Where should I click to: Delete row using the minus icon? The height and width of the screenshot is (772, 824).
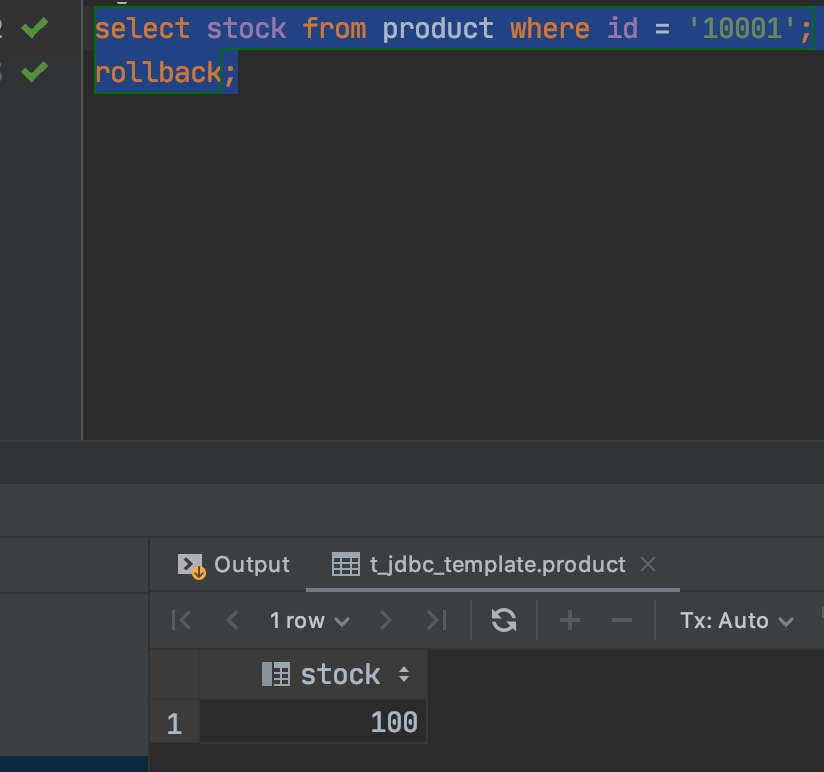point(622,621)
